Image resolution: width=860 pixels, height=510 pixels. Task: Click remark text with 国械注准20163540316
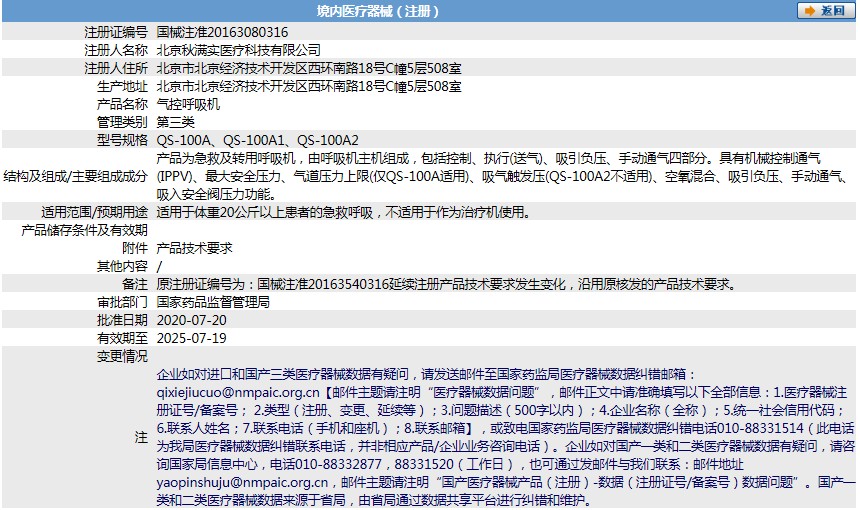(x=447, y=285)
